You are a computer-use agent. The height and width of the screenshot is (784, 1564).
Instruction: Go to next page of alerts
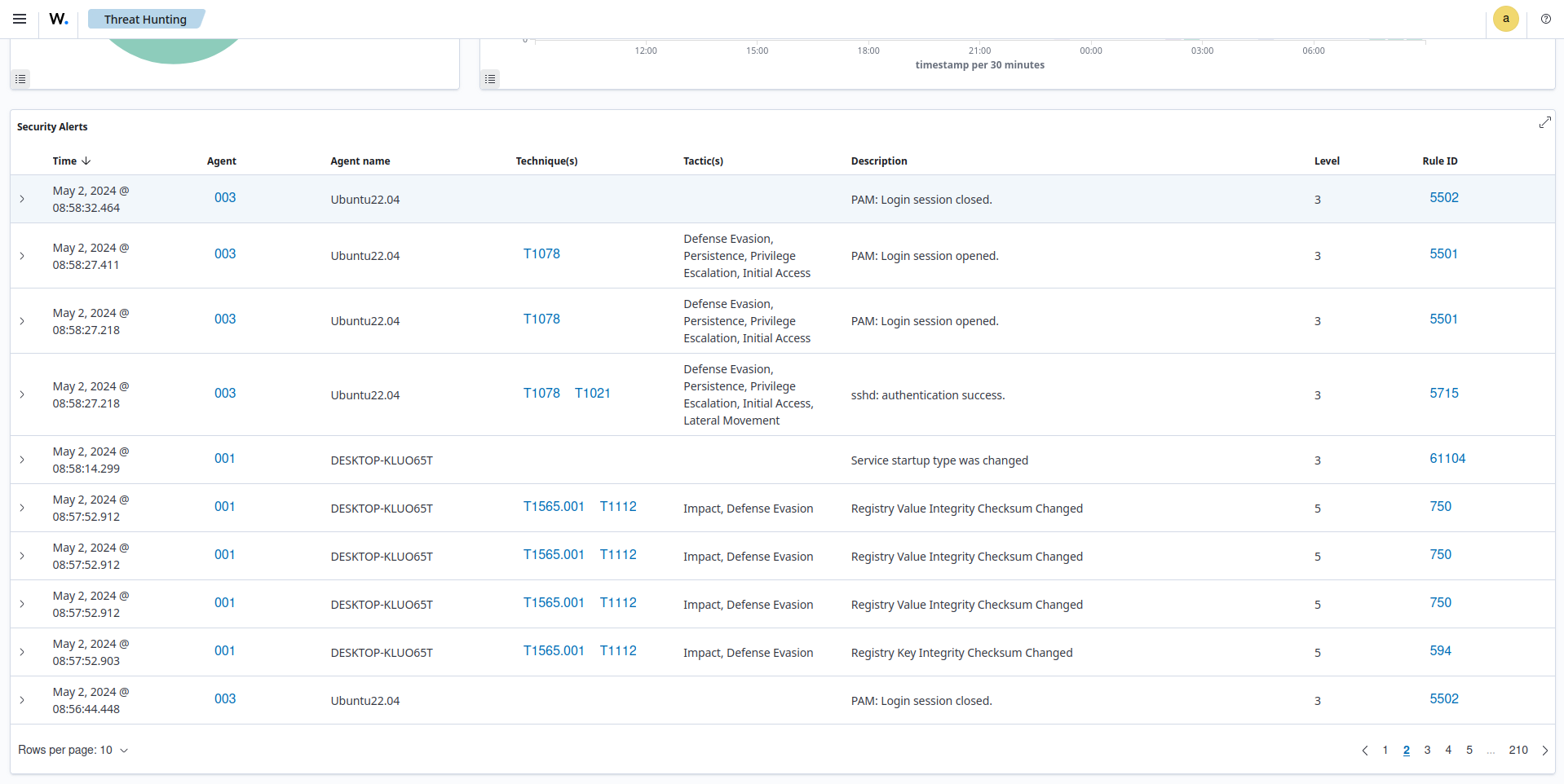(1544, 751)
